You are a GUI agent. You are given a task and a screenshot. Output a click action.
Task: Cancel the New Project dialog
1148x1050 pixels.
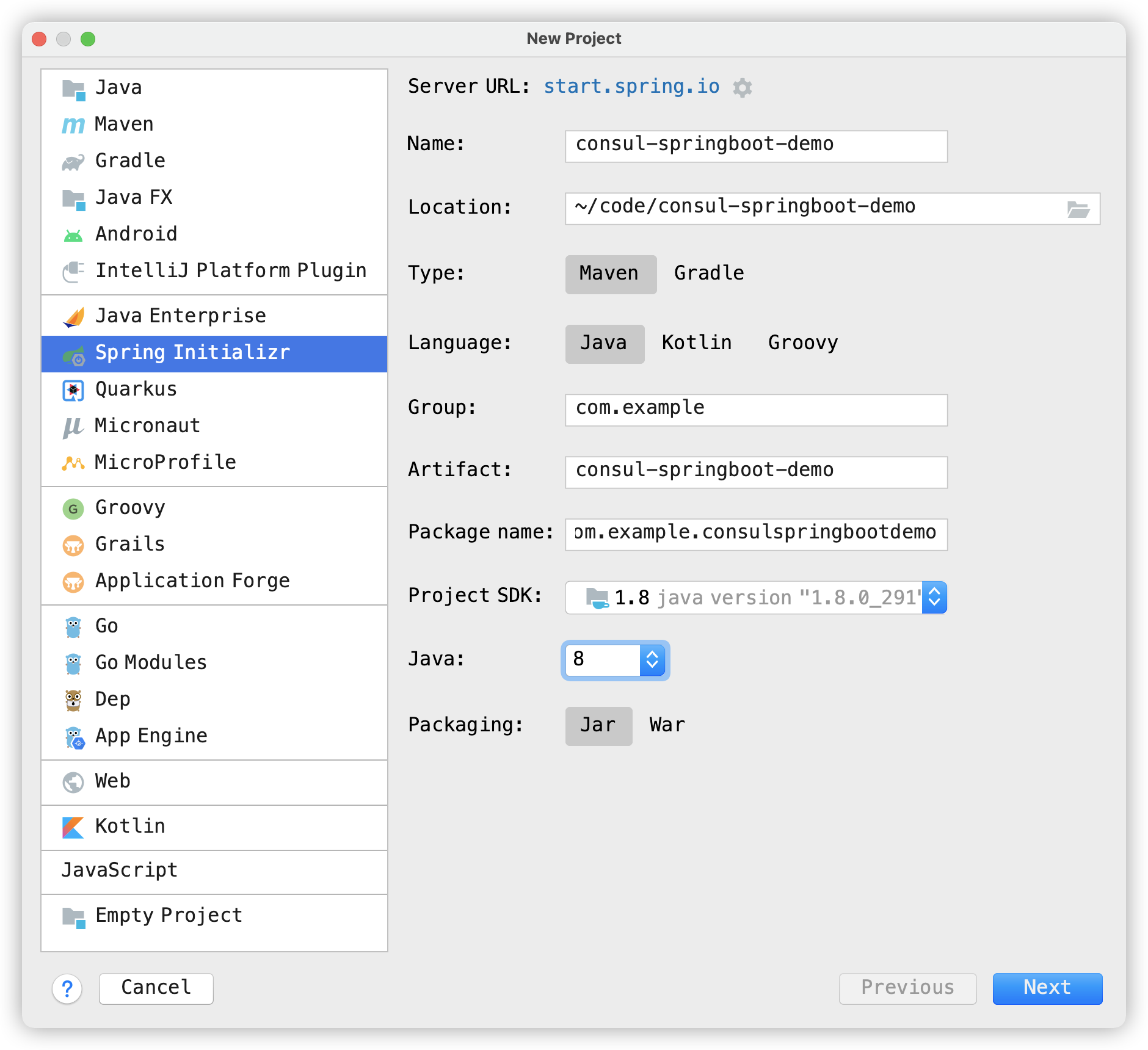coord(156,988)
